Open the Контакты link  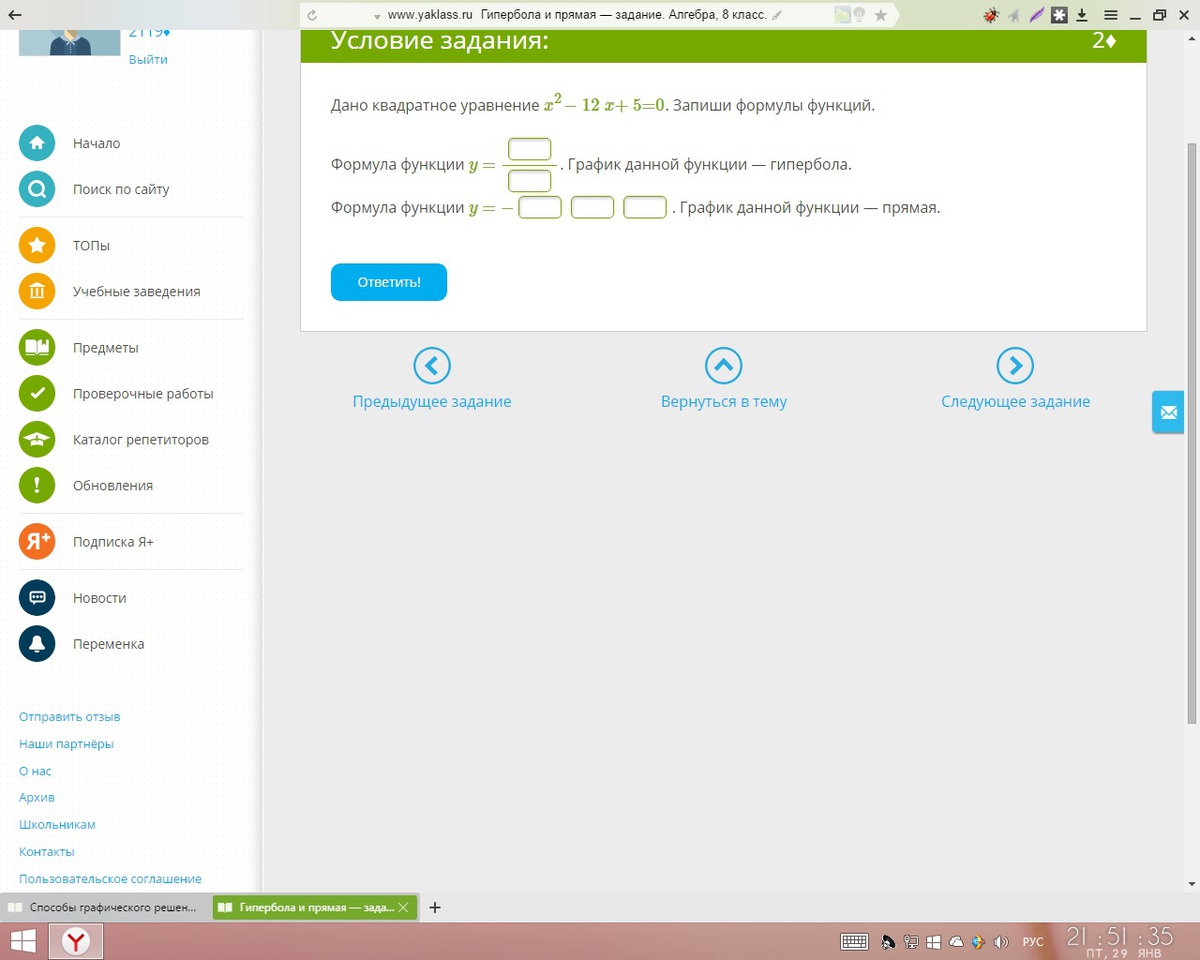[x=47, y=852]
